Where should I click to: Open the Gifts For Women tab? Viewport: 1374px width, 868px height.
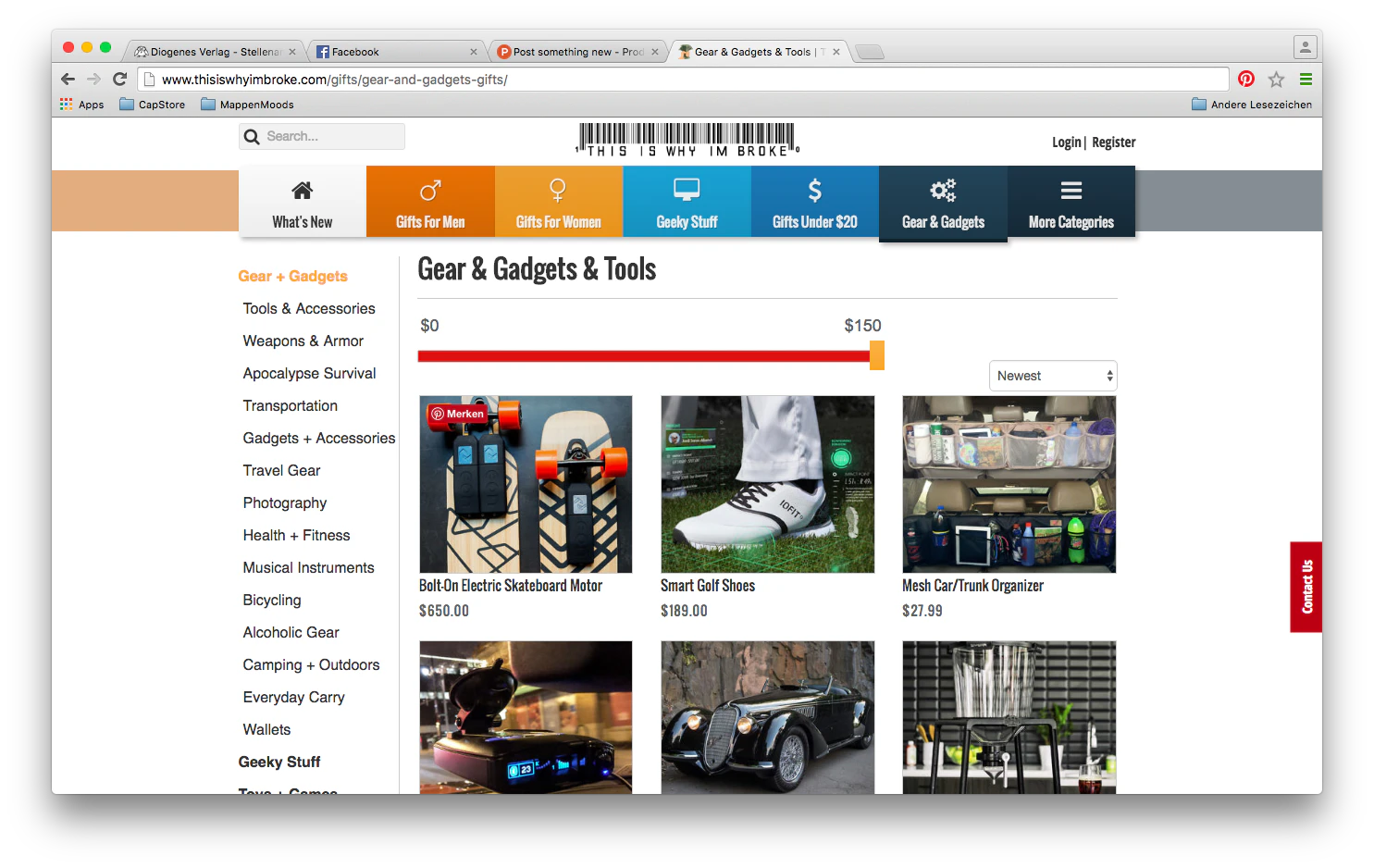pos(559,202)
